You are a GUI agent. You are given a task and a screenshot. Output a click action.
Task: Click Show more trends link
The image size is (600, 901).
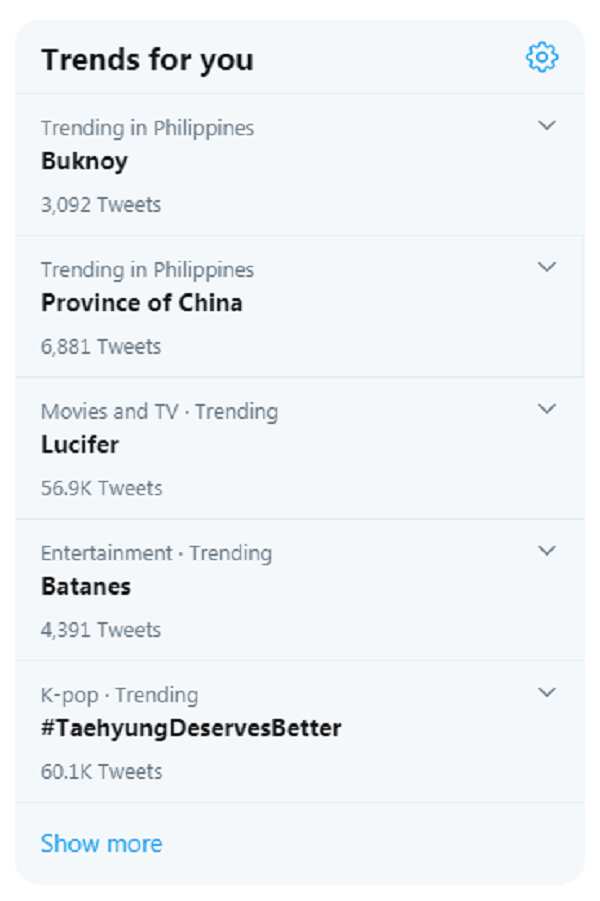coord(101,844)
